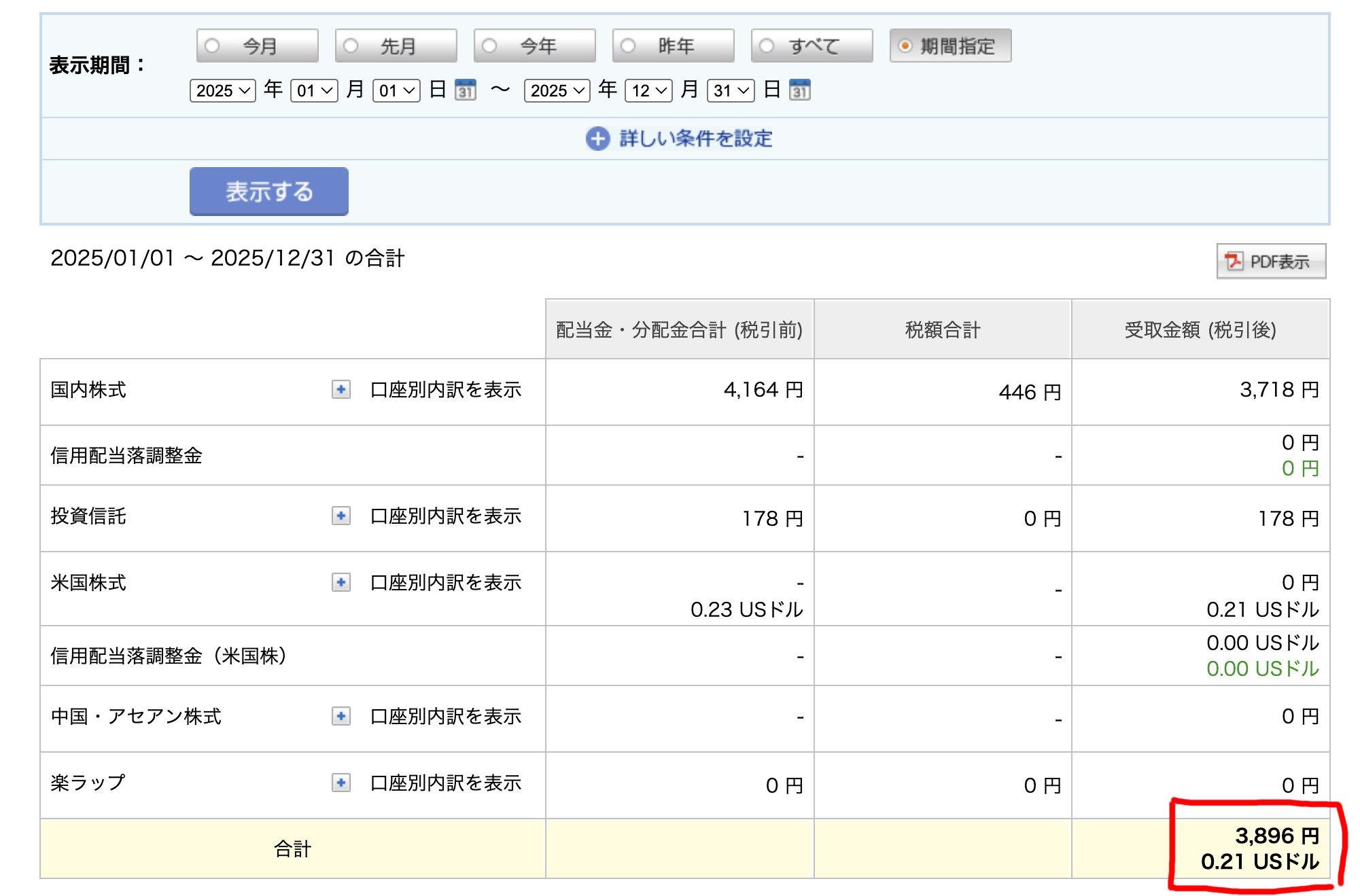Open the start year 2025 dropdown
This screenshot has height=896, width=1360.
click(223, 90)
